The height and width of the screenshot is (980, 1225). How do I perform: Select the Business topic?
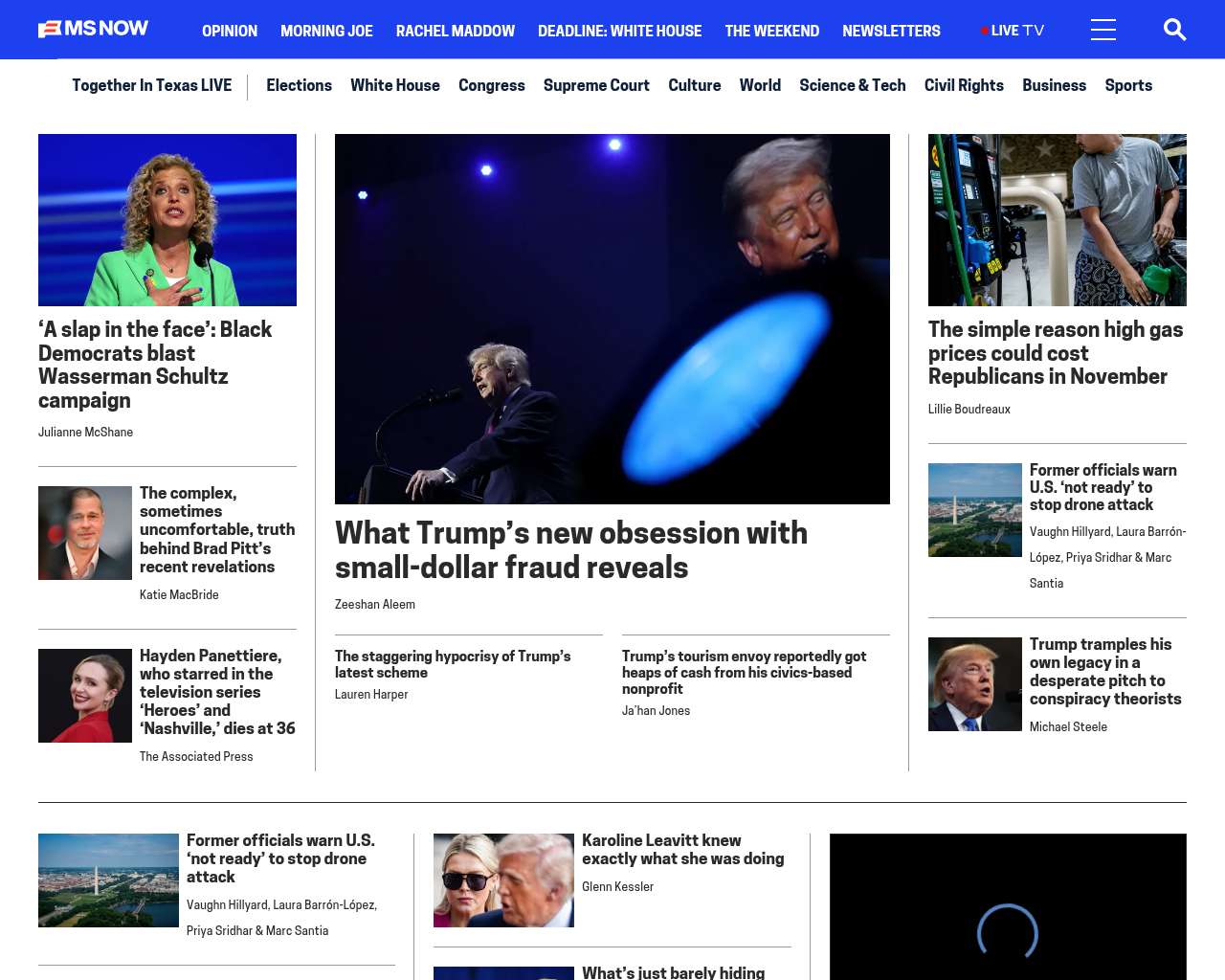(1054, 85)
